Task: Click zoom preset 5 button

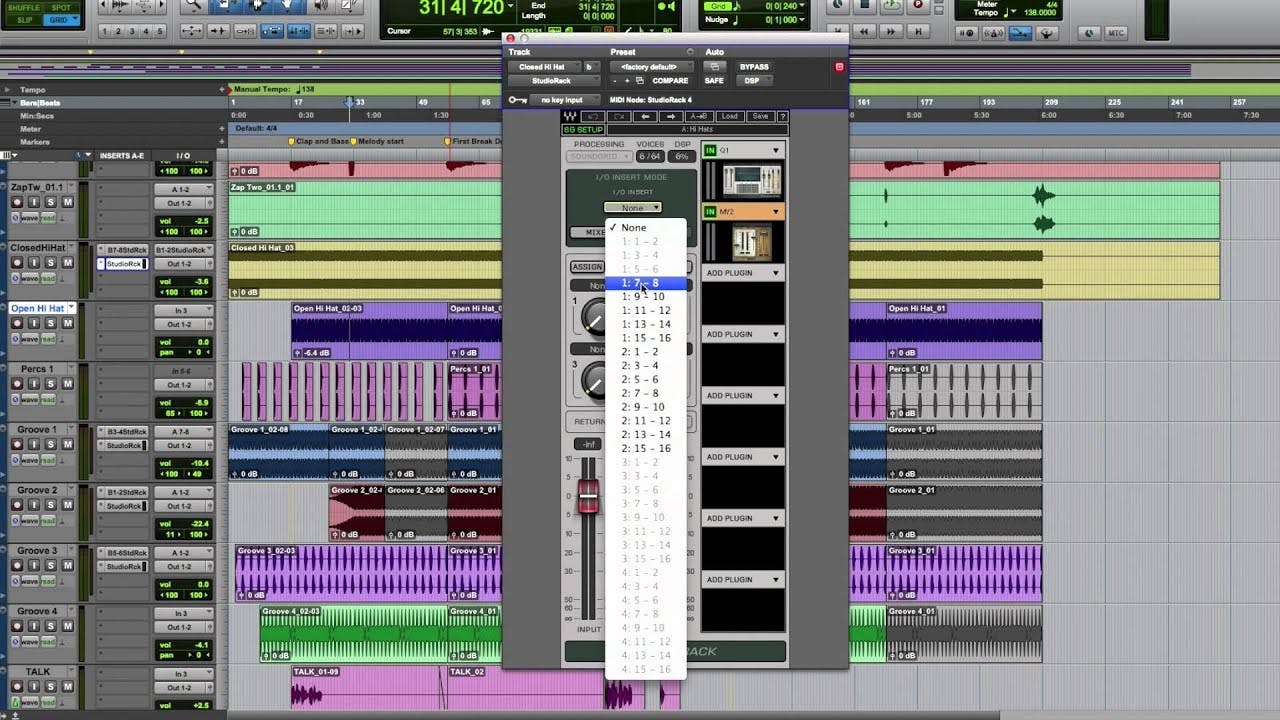Action: [x=160, y=31]
